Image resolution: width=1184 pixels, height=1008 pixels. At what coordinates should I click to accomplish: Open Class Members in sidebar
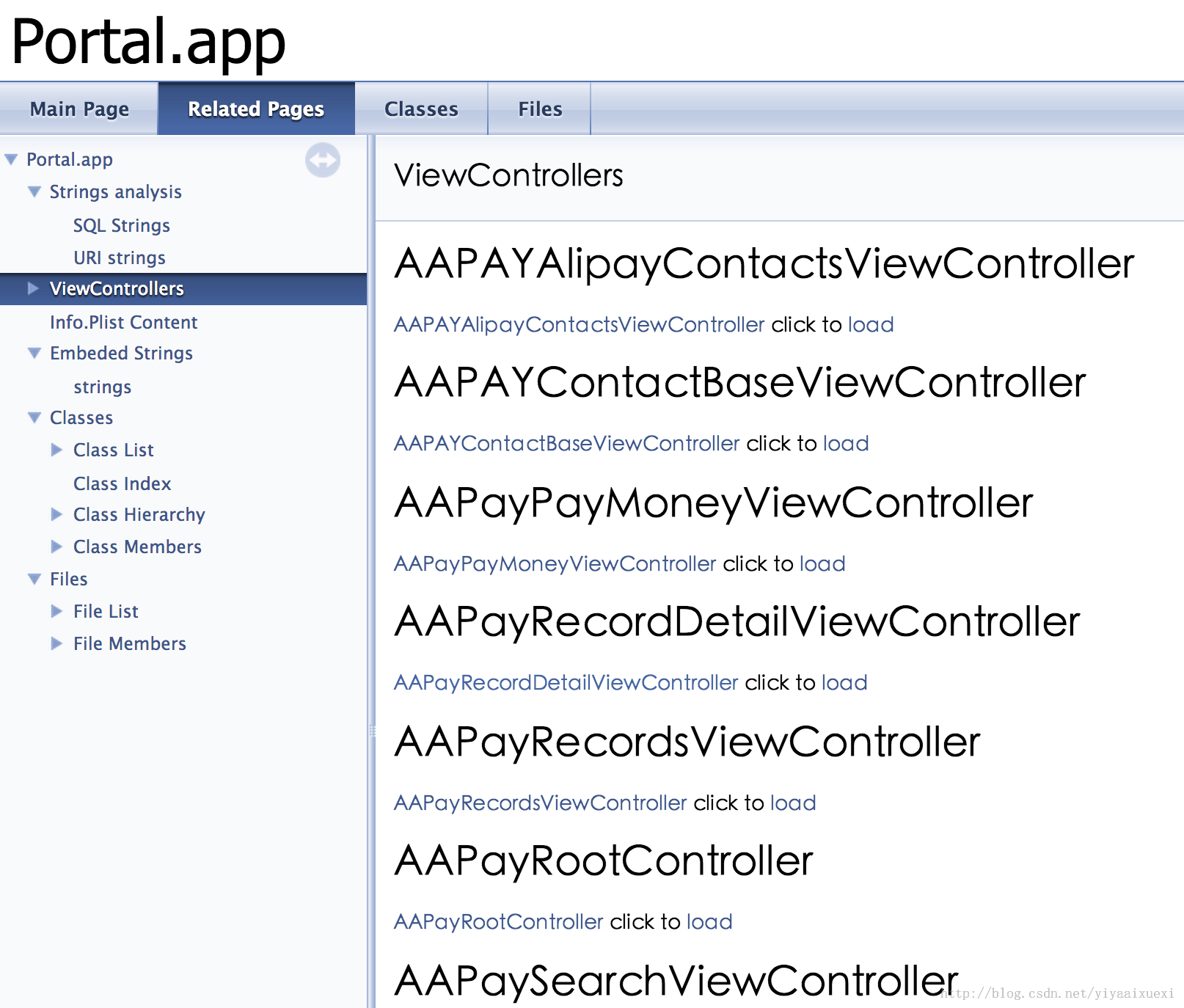138,547
